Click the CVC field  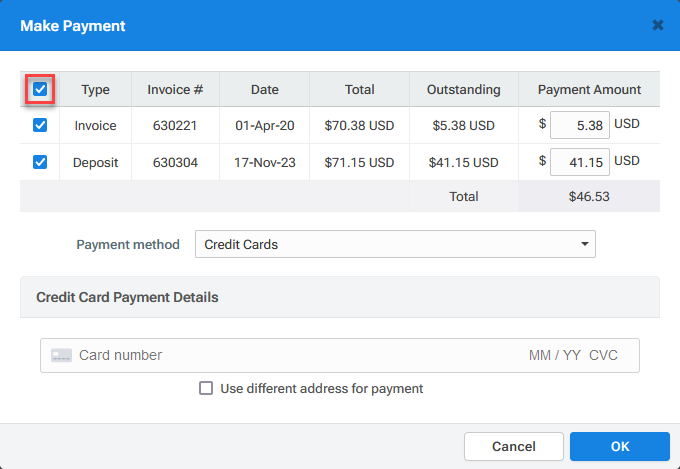coord(603,355)
